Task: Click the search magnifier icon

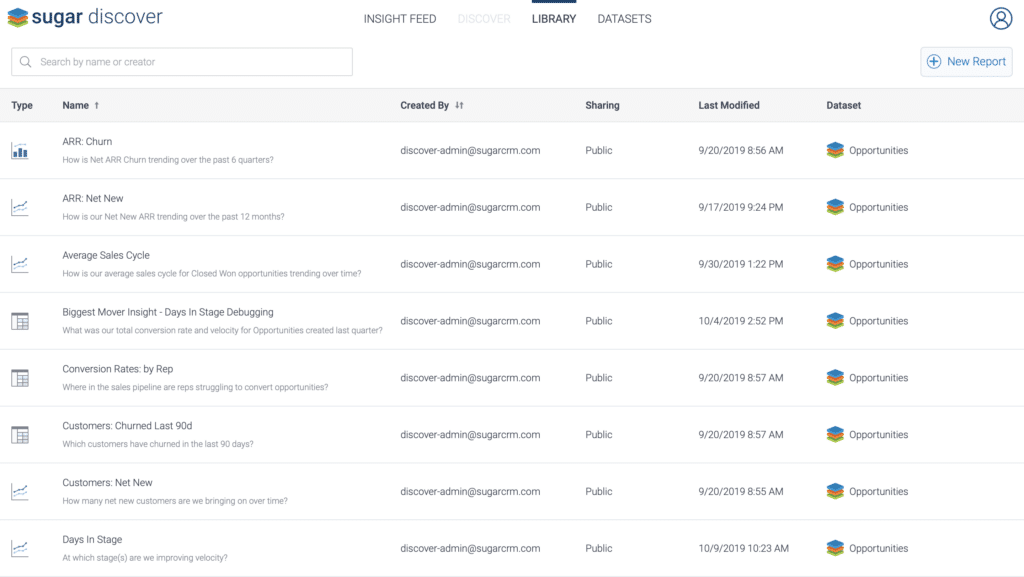Action: click(x=25, y=62)
